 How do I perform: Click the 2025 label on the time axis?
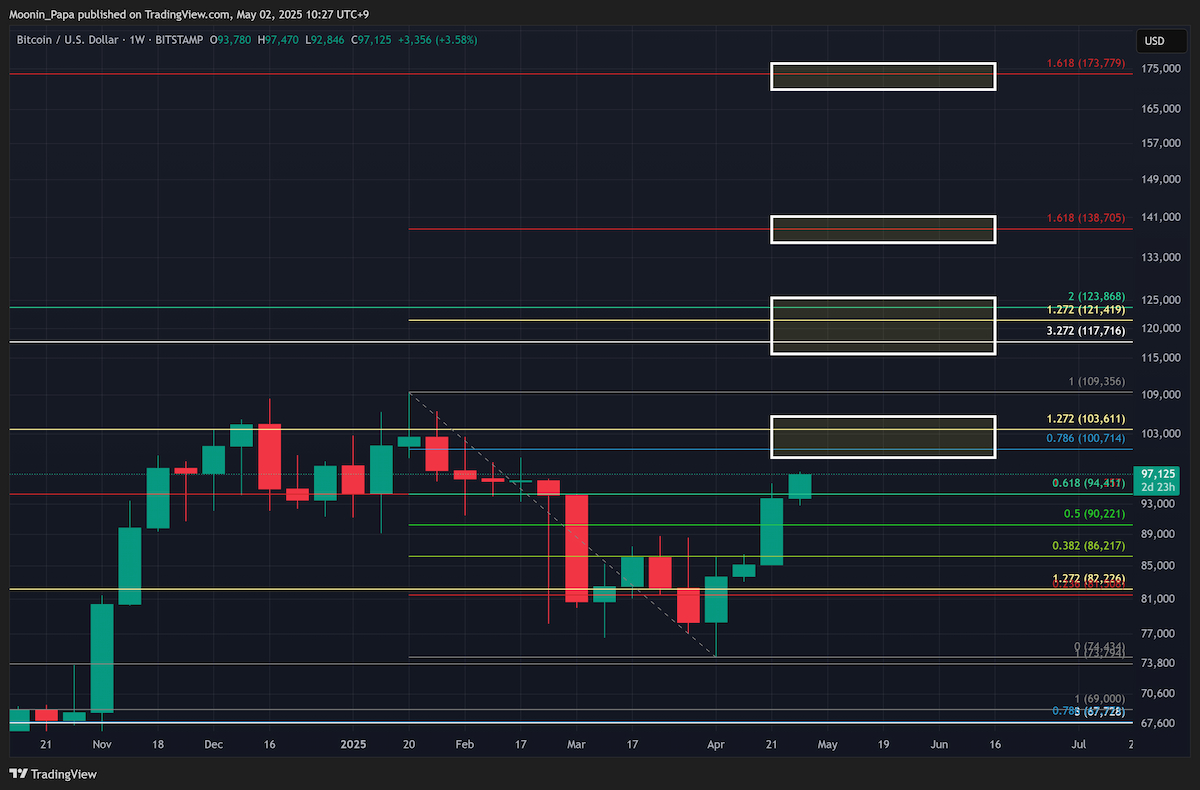(x=353, y=745)
